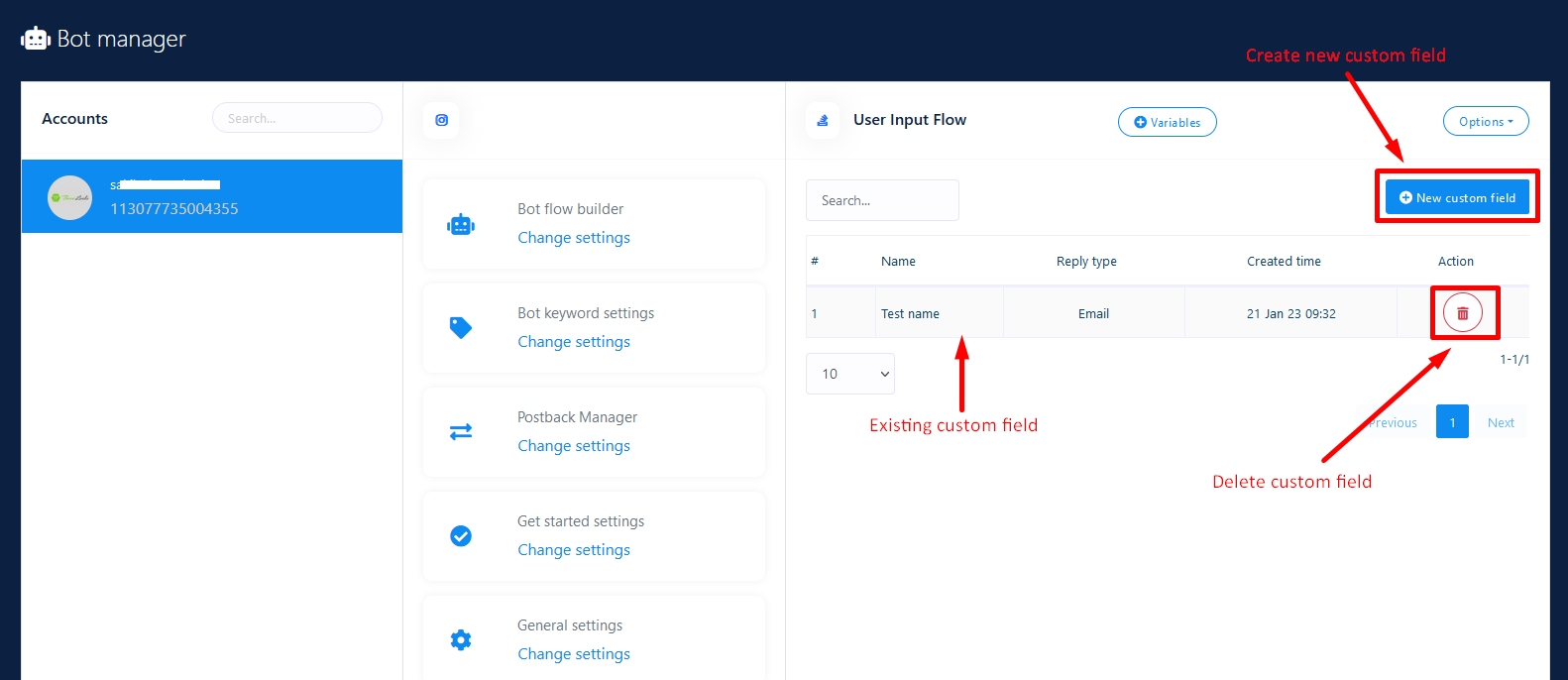Click the Next pagination link
The width and height of the screenshot is (1568, 680).
[x=1501, y=422]
